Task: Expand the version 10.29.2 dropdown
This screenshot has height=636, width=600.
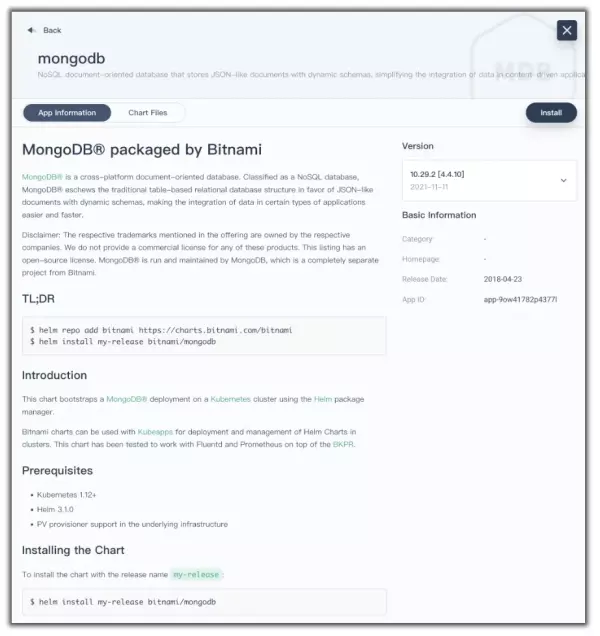Action: pos(488,180)
